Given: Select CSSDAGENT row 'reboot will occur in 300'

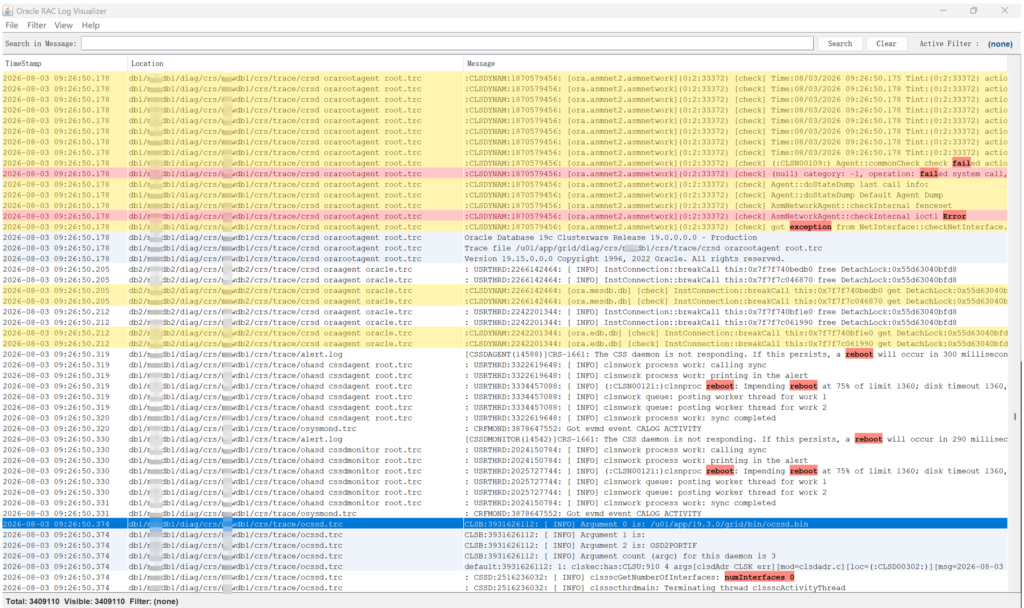Looking at the screenshot, I should click(504, 354).
